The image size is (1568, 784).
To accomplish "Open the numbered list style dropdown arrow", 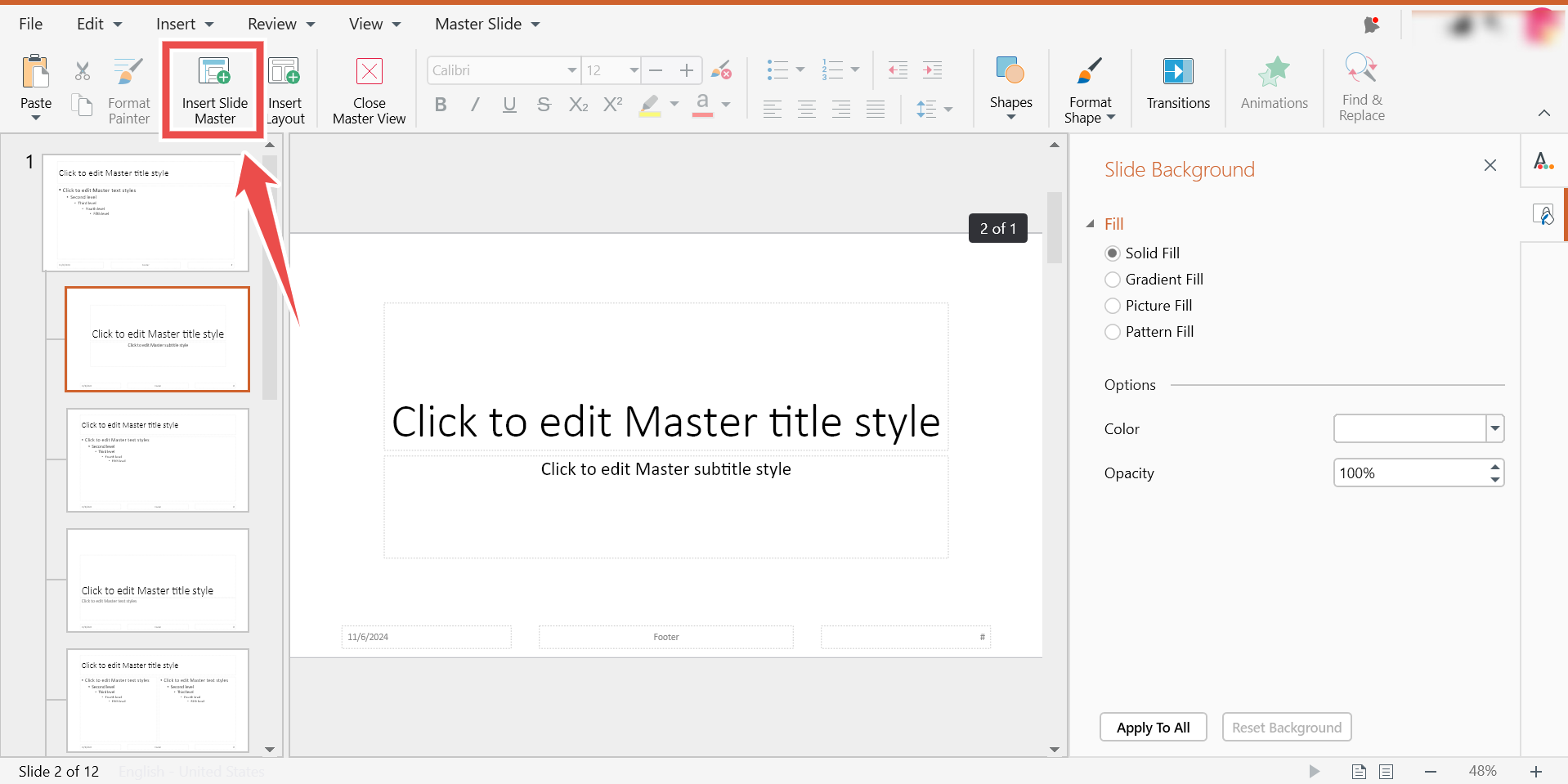I will pyautogui.click(x=855, y=70).
